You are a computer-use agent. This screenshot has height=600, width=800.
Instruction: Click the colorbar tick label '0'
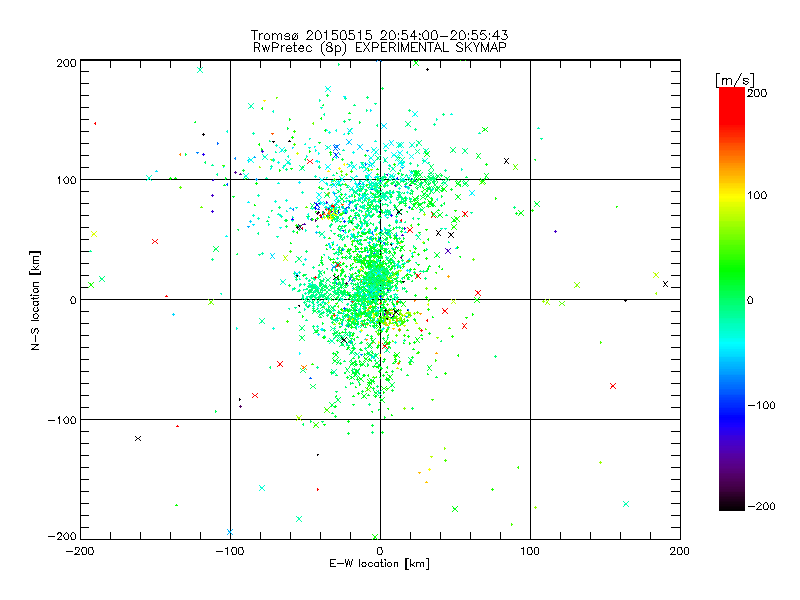coord(750,300)
